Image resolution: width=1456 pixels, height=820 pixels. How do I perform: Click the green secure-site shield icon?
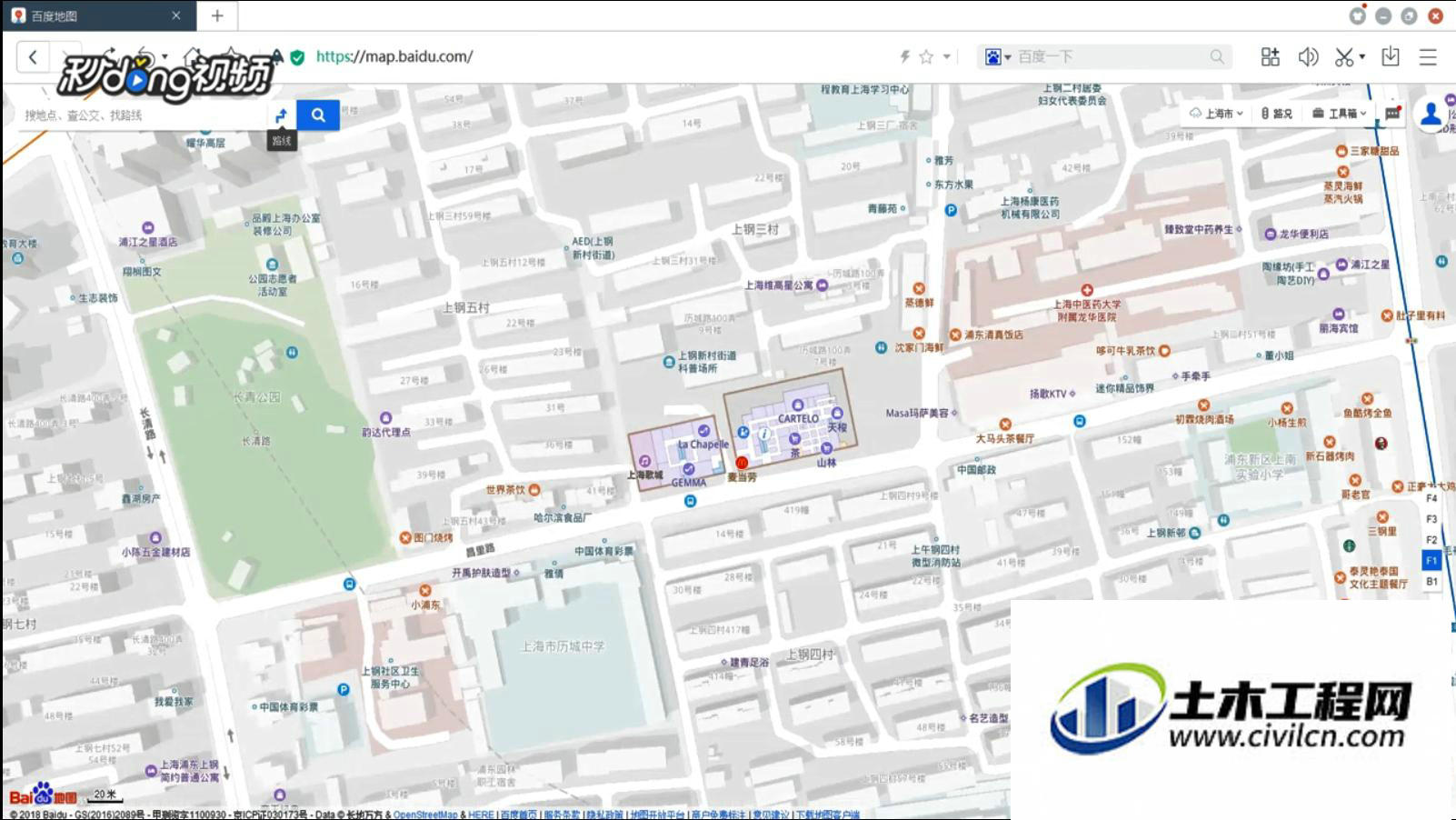point(297,57)
